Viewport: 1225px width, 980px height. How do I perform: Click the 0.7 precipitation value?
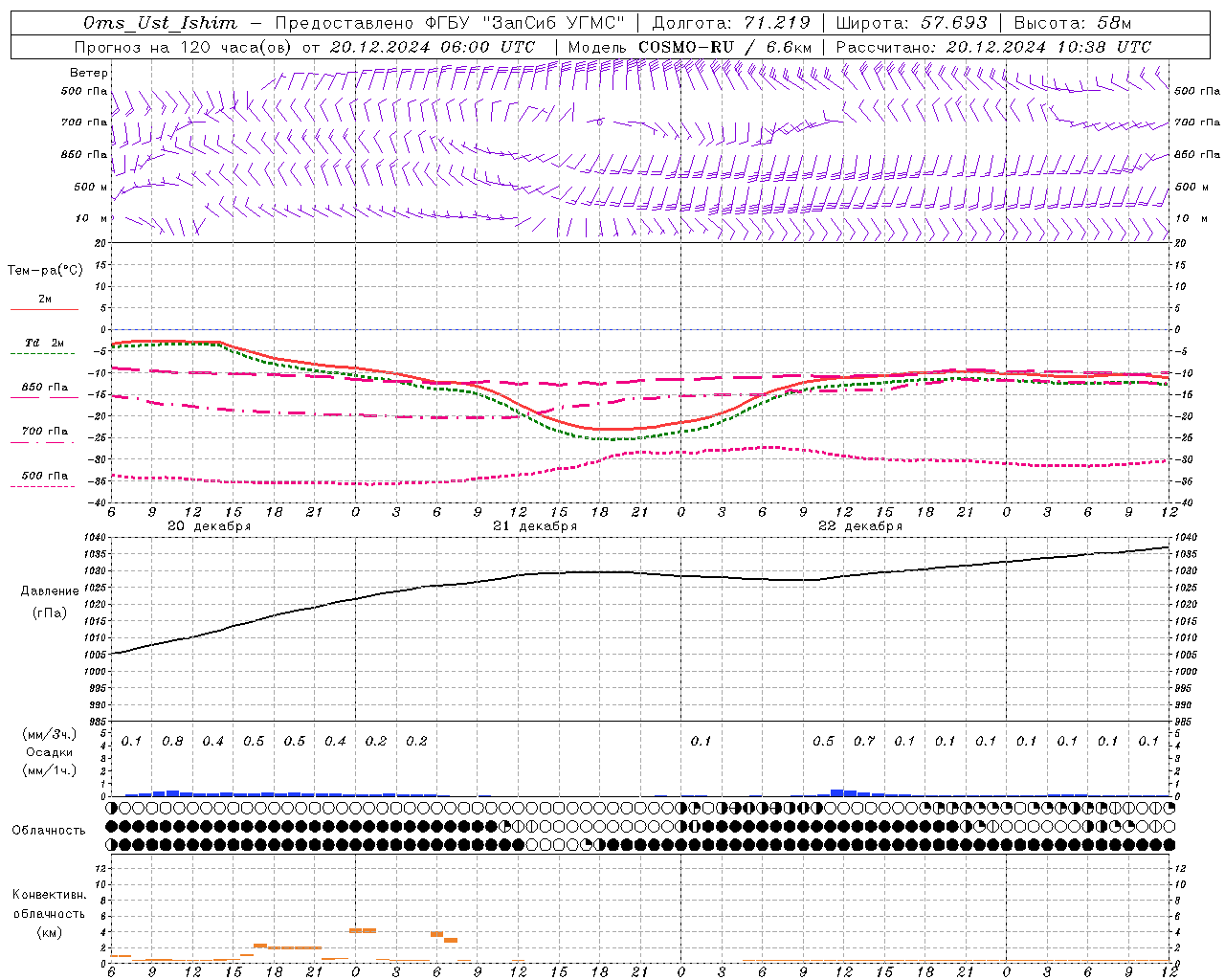(864, 741)
